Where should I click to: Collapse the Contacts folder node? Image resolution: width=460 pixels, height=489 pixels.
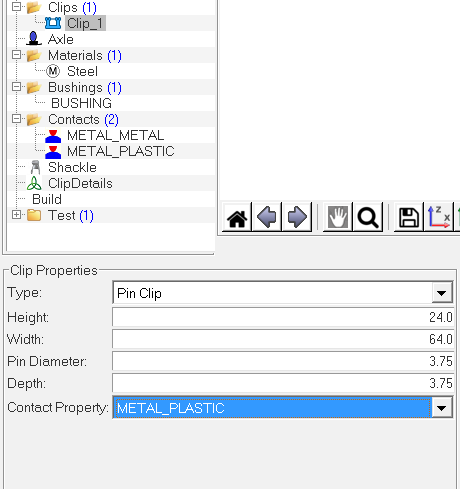16,119
